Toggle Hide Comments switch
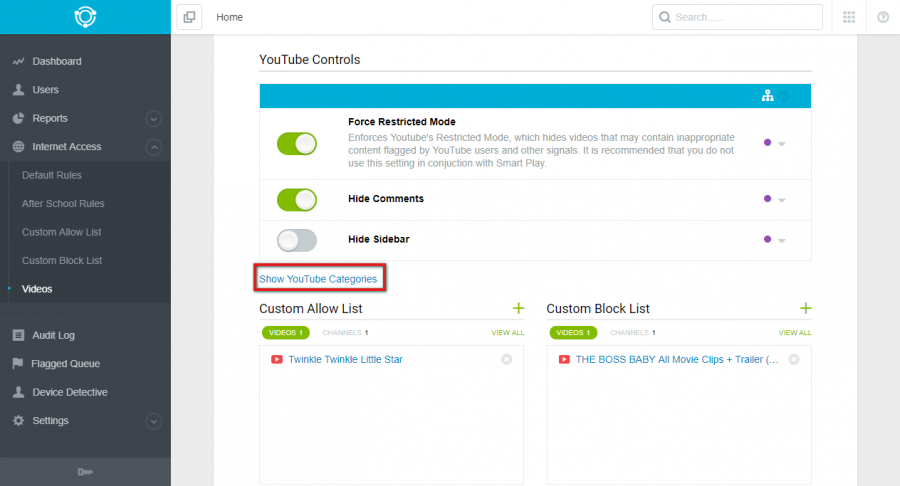Viewport: 900px width, 486px height. tap(297, 200)
